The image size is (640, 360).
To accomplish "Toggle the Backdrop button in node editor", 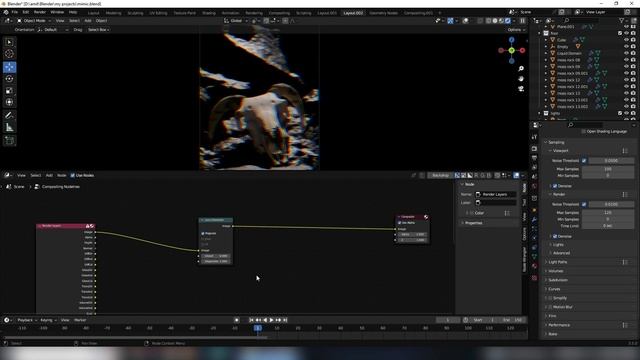I will pos(440,176).
